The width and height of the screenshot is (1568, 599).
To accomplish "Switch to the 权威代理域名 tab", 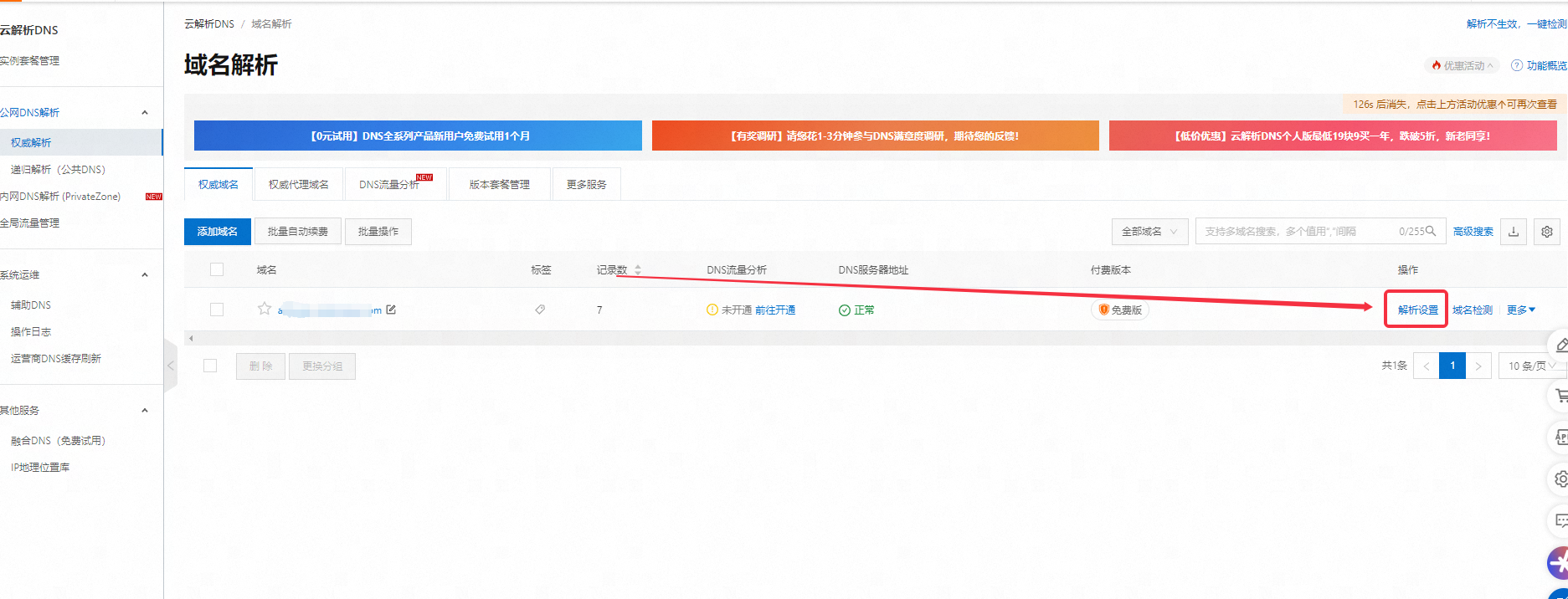I will coord(298,184).
